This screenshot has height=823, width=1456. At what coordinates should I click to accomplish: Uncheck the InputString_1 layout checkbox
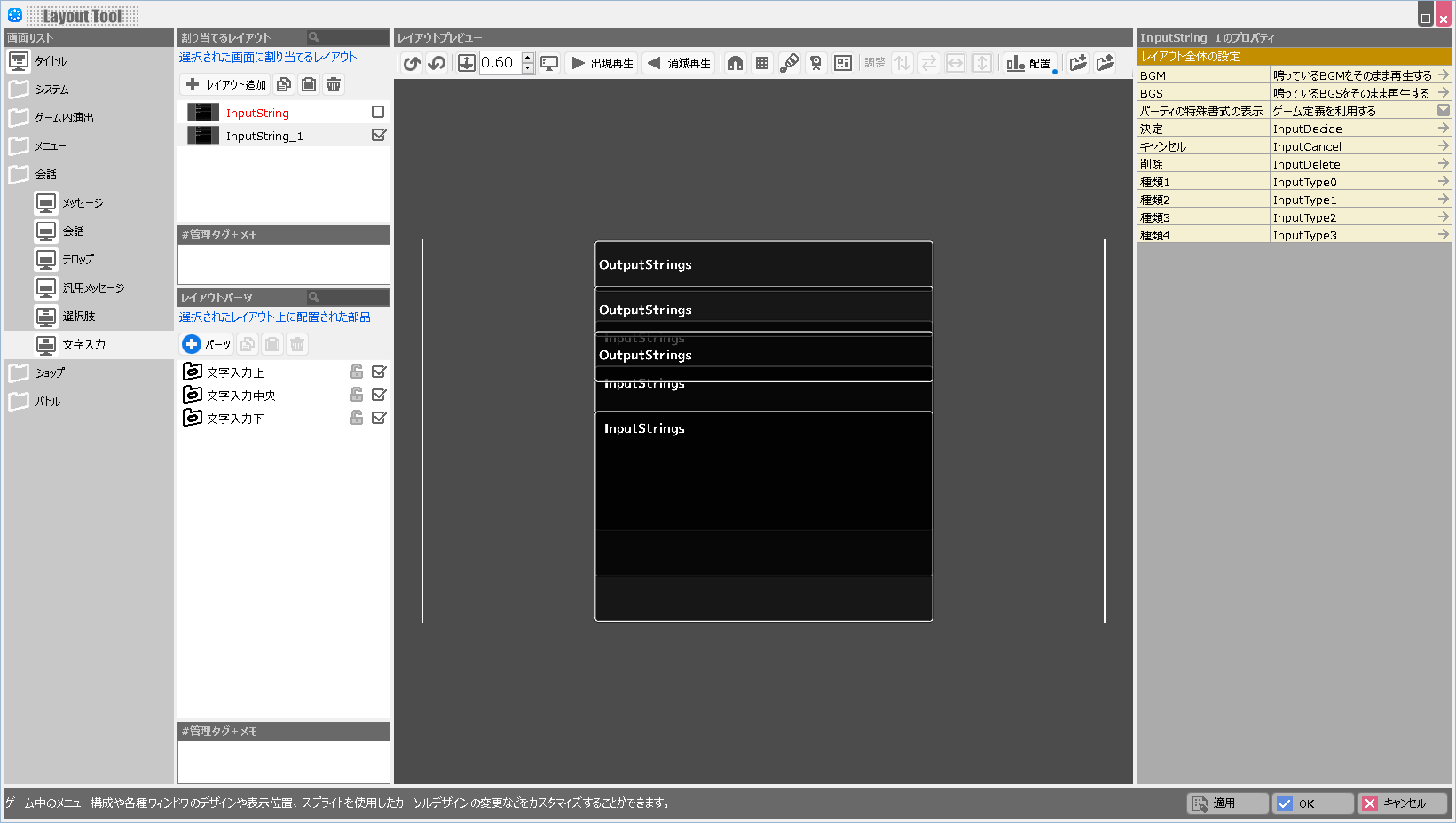379,136
